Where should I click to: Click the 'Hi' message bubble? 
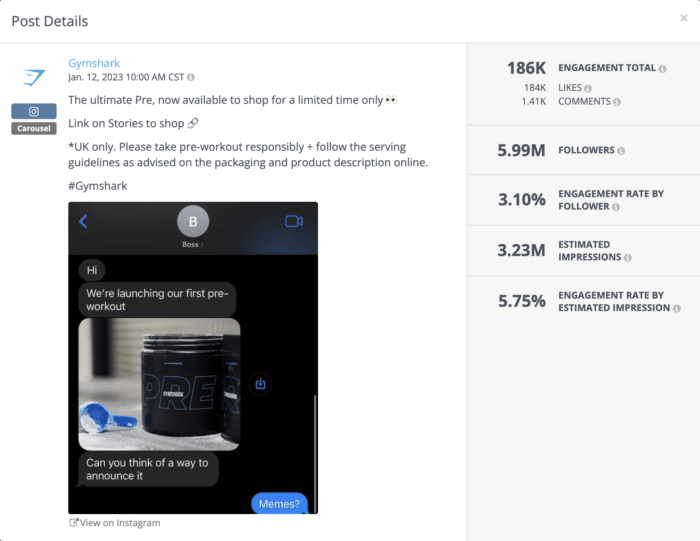click(x=92, y=270)
